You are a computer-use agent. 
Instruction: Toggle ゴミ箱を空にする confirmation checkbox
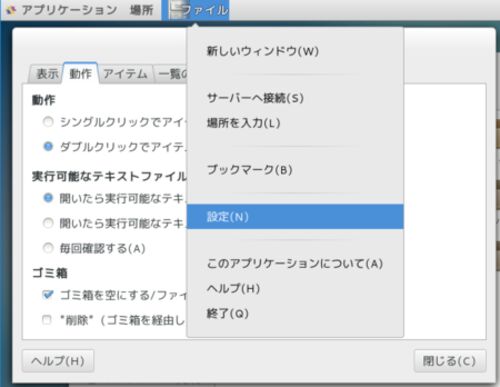(x=47, y=295)
